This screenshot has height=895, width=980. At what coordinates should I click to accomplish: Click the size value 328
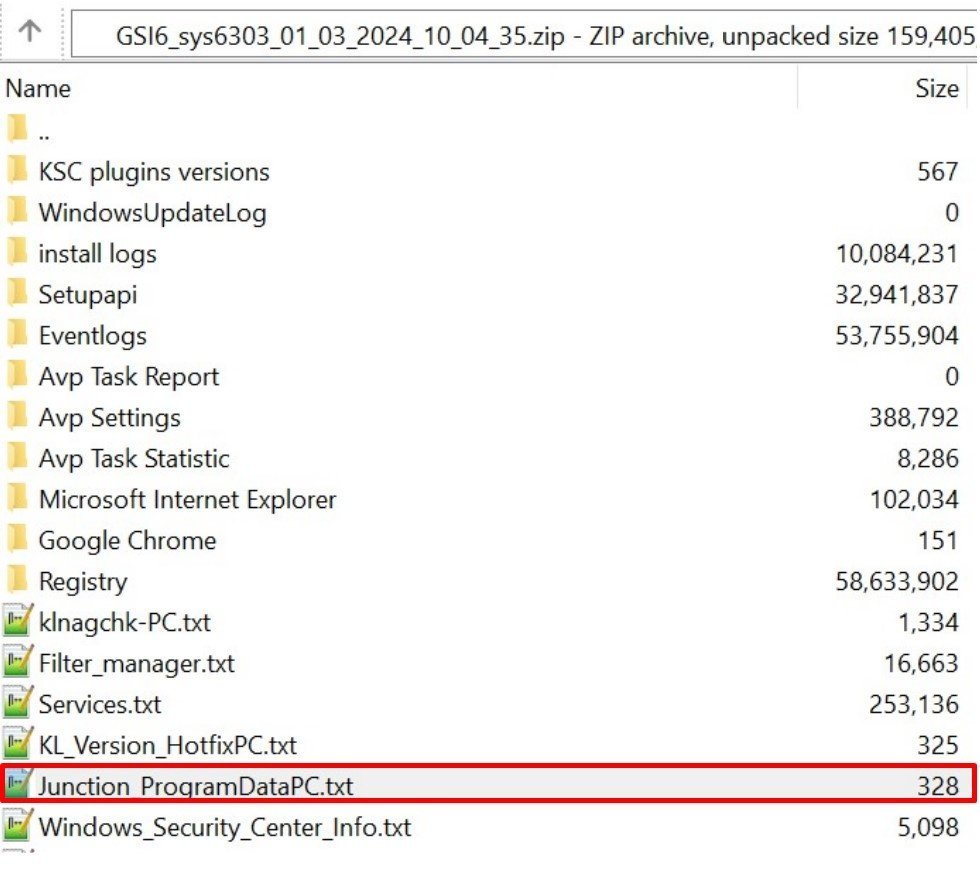(x=938, y=786)
